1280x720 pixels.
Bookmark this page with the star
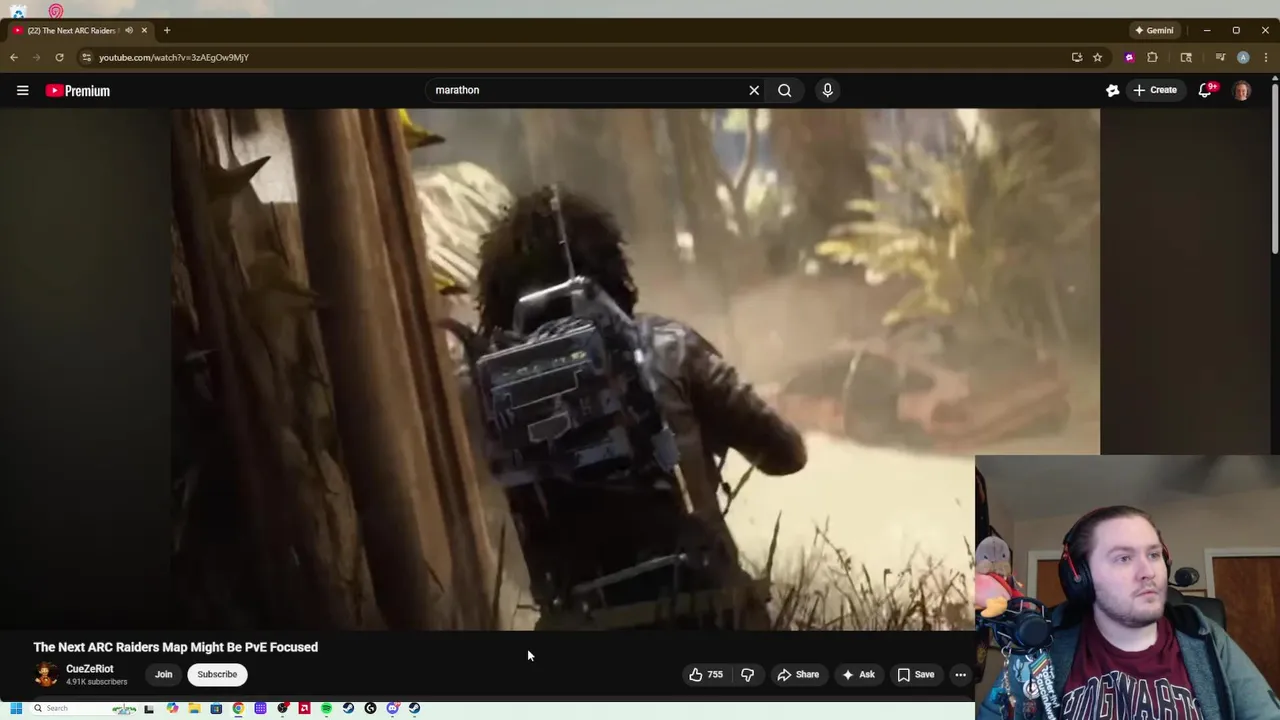(x=1097, y=57)
